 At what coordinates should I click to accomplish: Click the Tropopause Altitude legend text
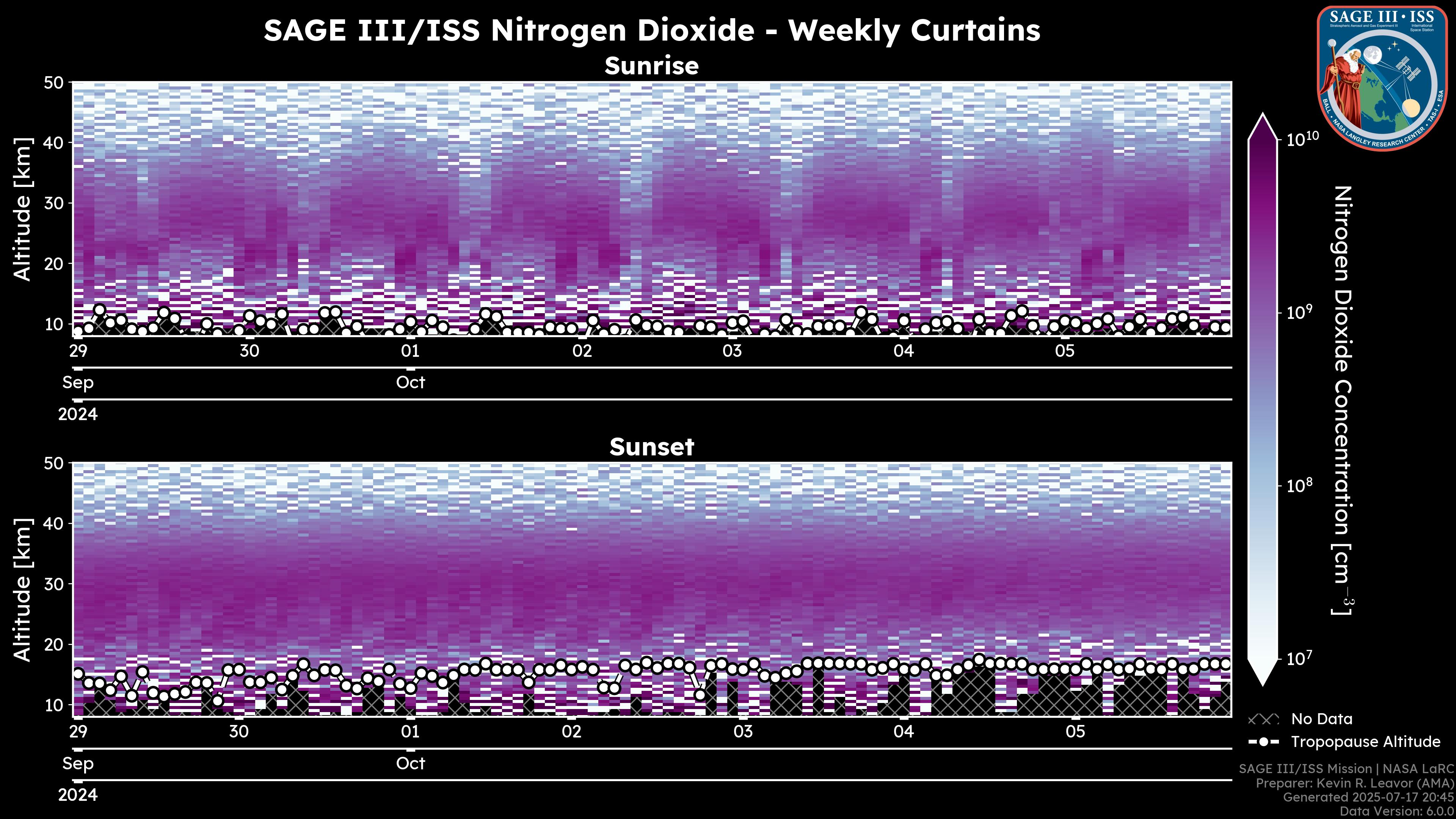1365,742
